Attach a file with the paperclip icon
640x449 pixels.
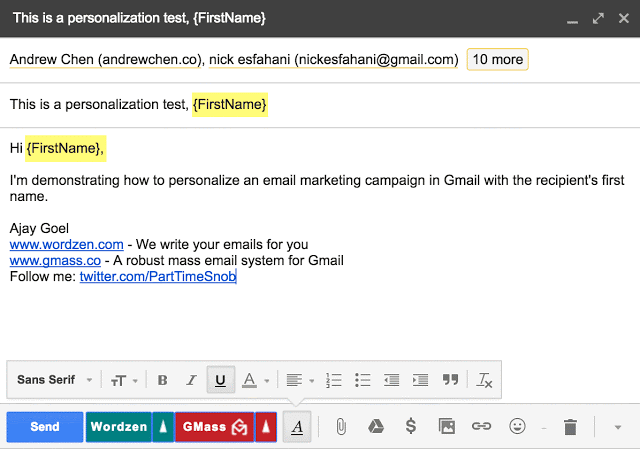click(340, 426)
